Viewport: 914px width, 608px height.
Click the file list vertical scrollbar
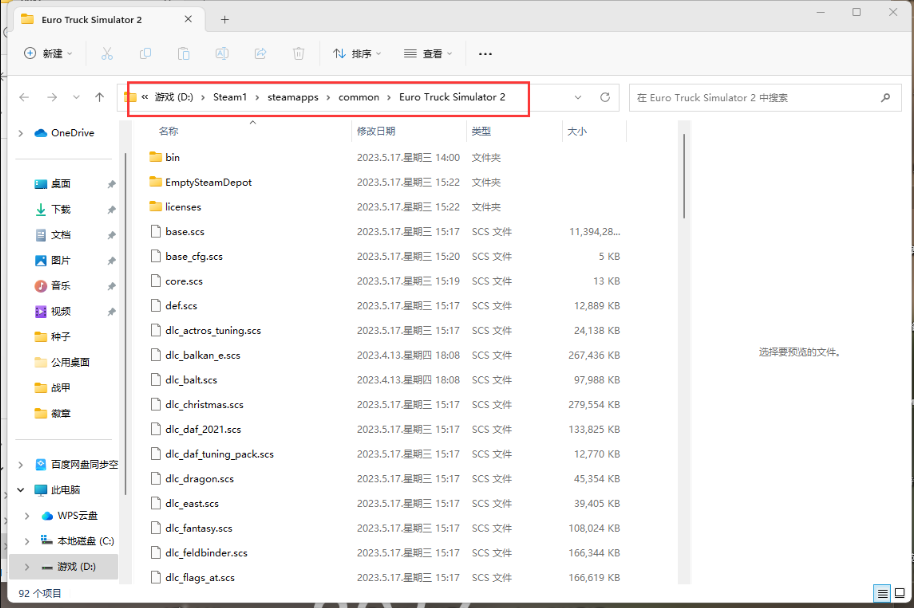(684, 175)
